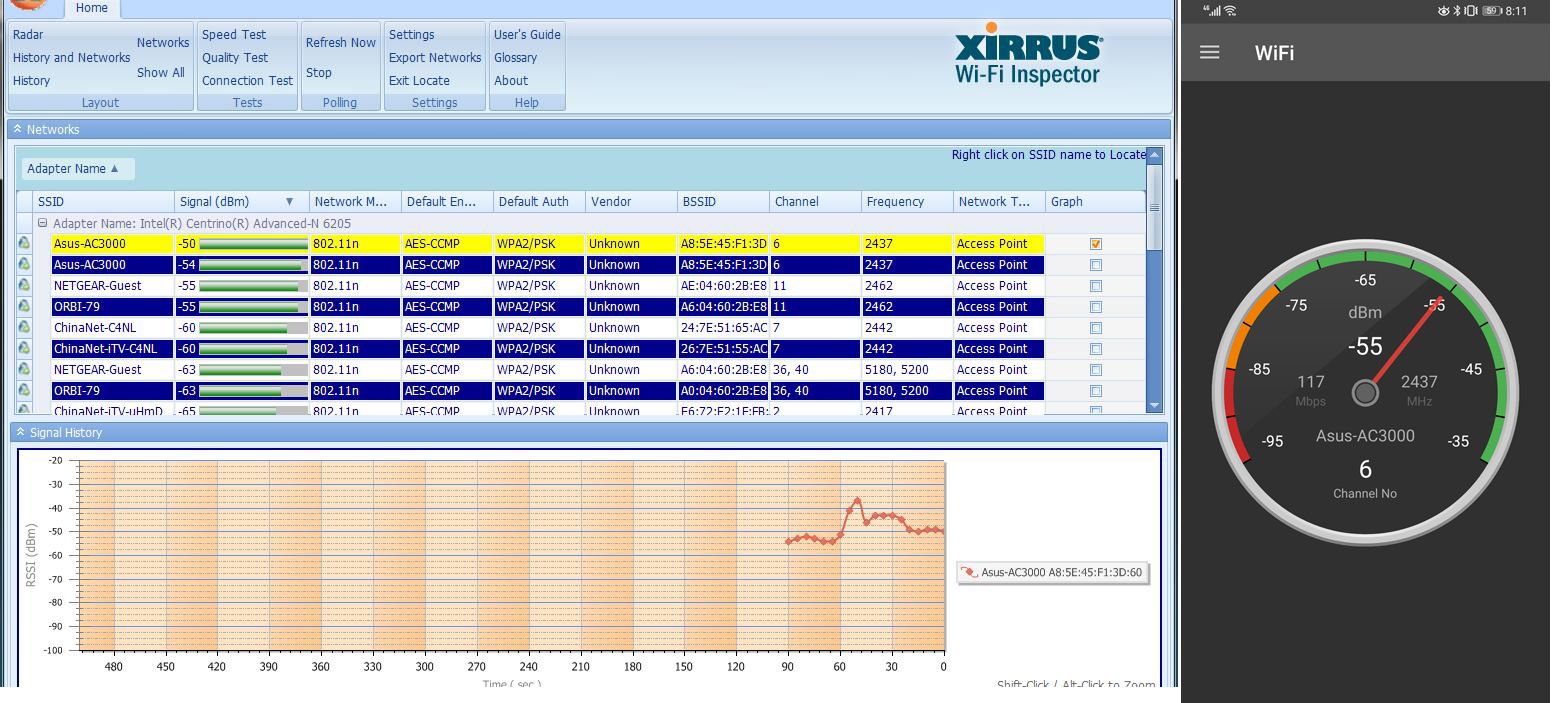The height and width of the screenshot is (703, 1556).
Task: Click the row icon next to ChinaNet-C4NL
Action: pos(24,327)
